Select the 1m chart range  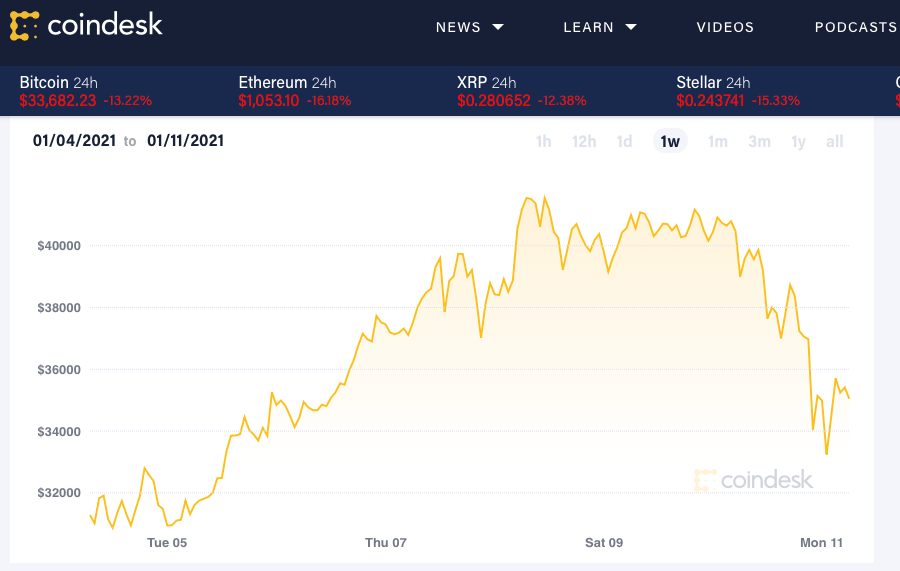[x=717, y=141]
